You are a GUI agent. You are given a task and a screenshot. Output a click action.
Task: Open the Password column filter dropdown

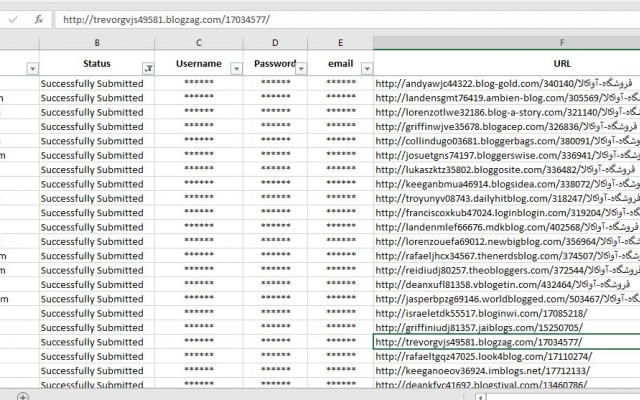click(x=301, y=69)
